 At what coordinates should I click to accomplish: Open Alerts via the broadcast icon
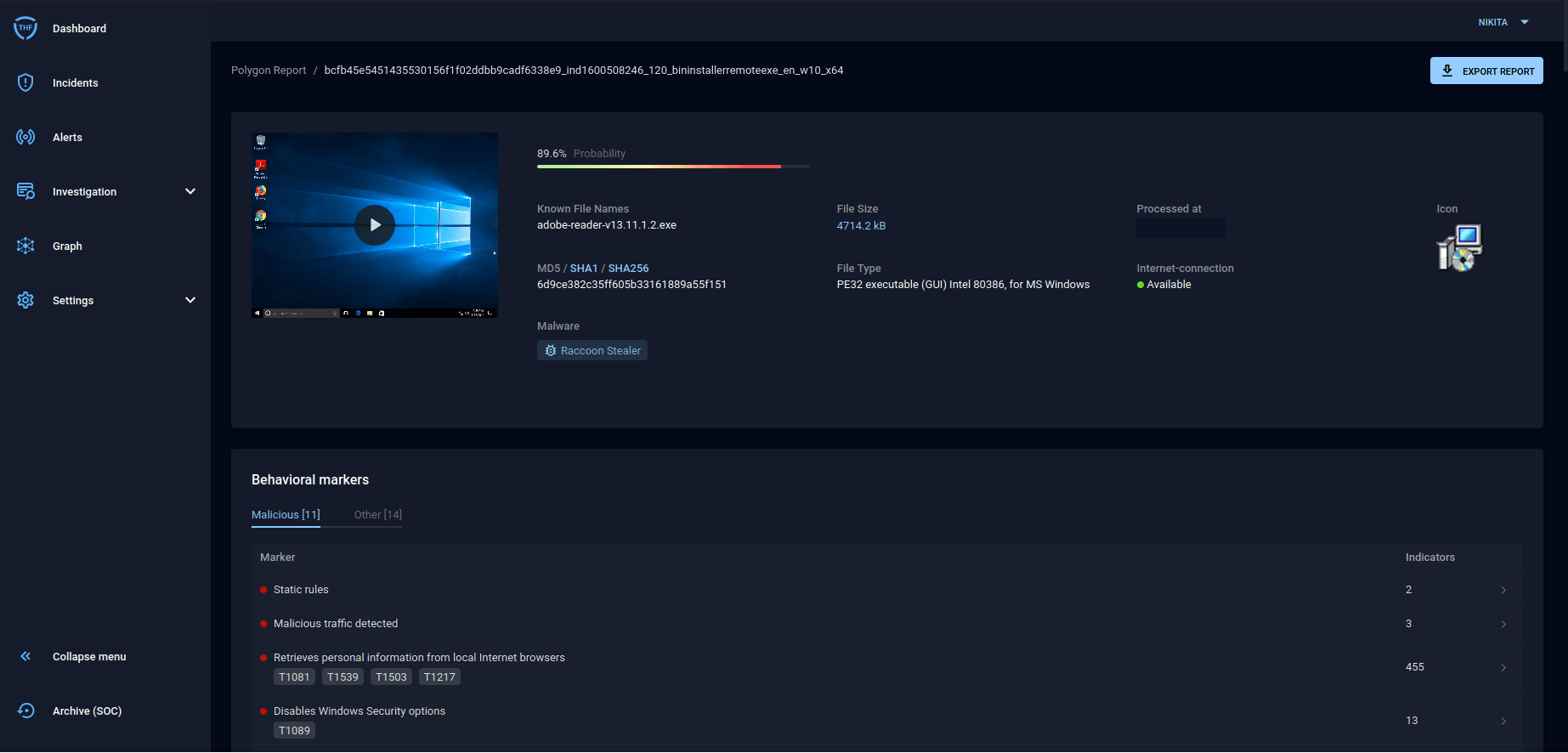point(25,137)
